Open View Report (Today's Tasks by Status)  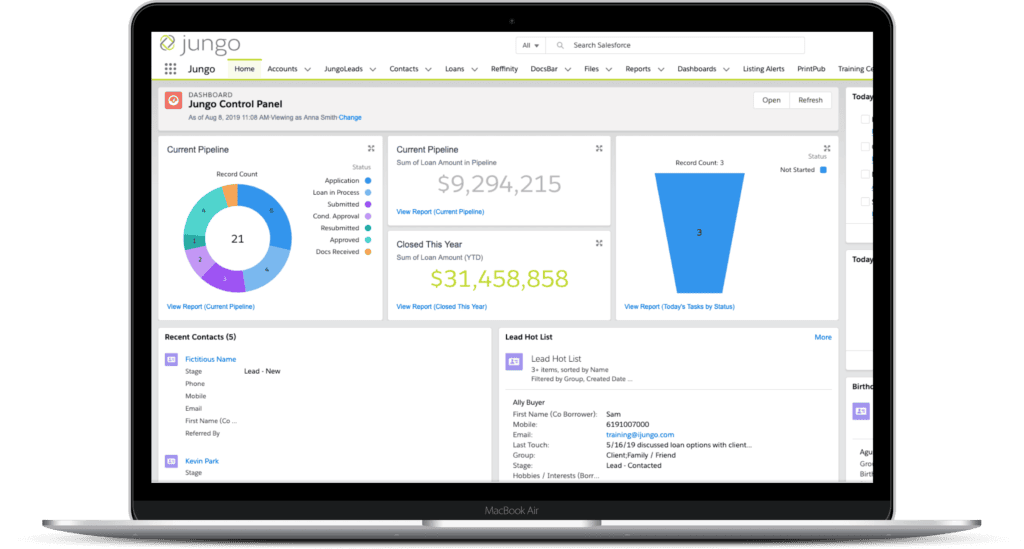pos(679,306)
